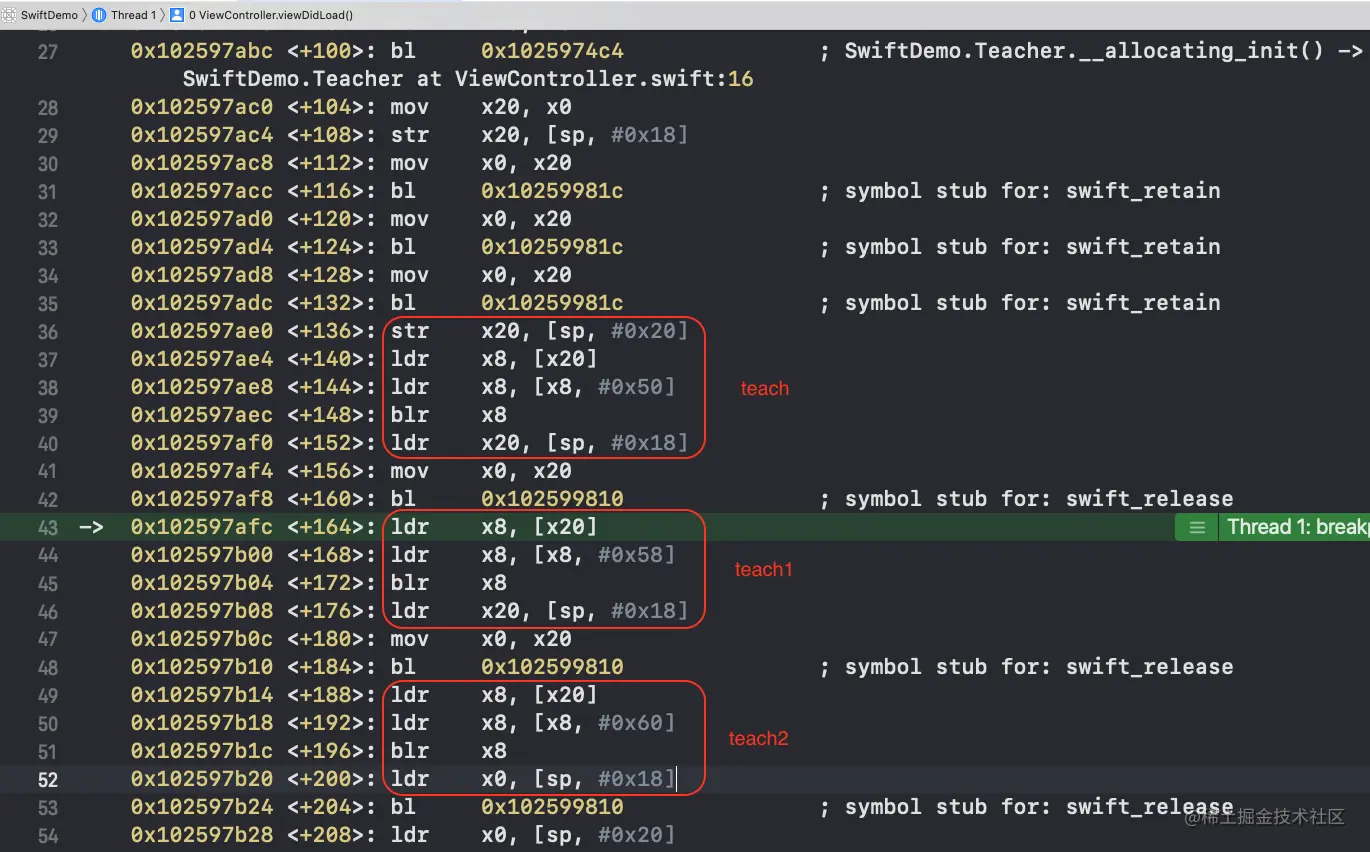
Task: Open Thread 1 in the jump bar
Action: tap(134, 15)
